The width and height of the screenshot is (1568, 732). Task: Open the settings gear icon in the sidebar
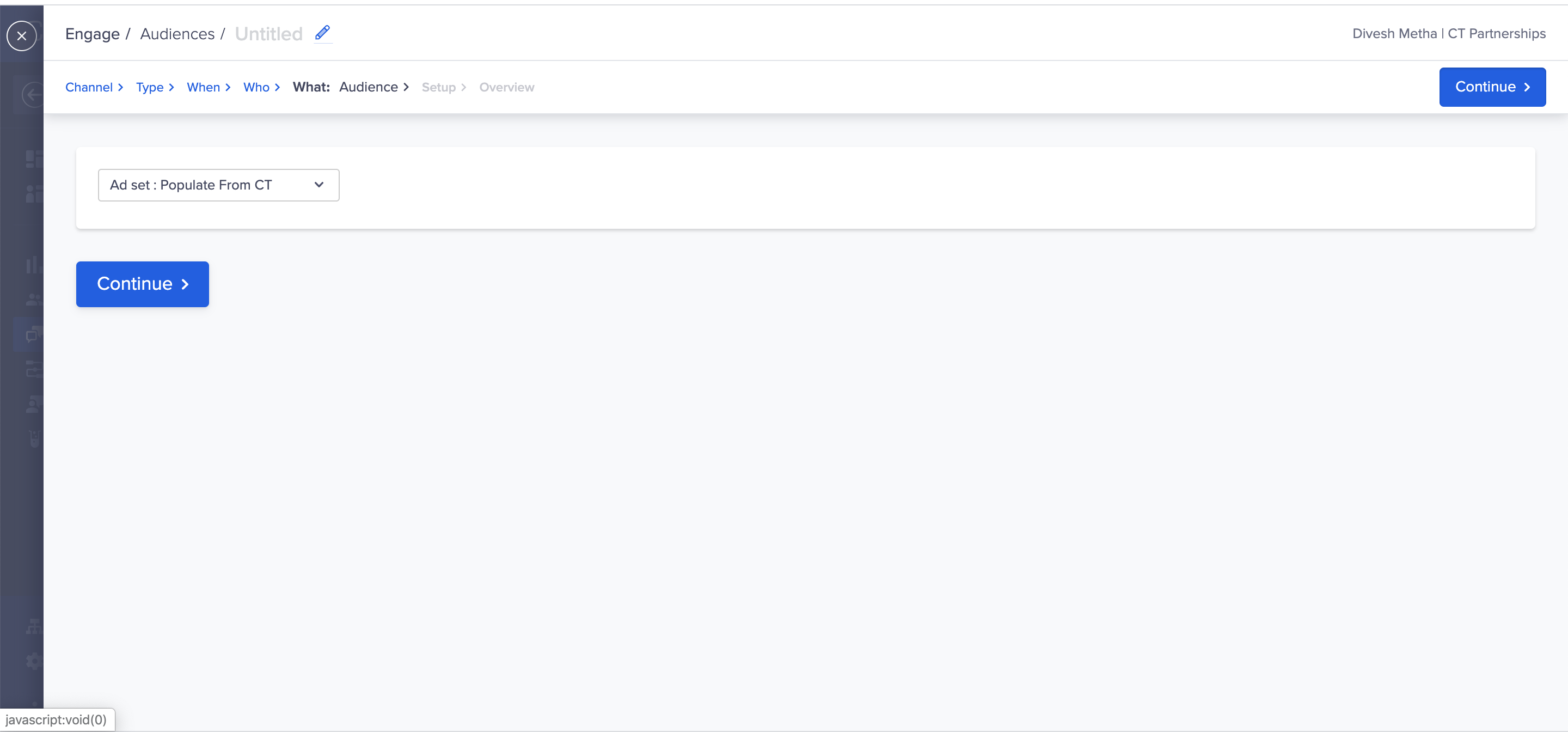click(34, 661)
